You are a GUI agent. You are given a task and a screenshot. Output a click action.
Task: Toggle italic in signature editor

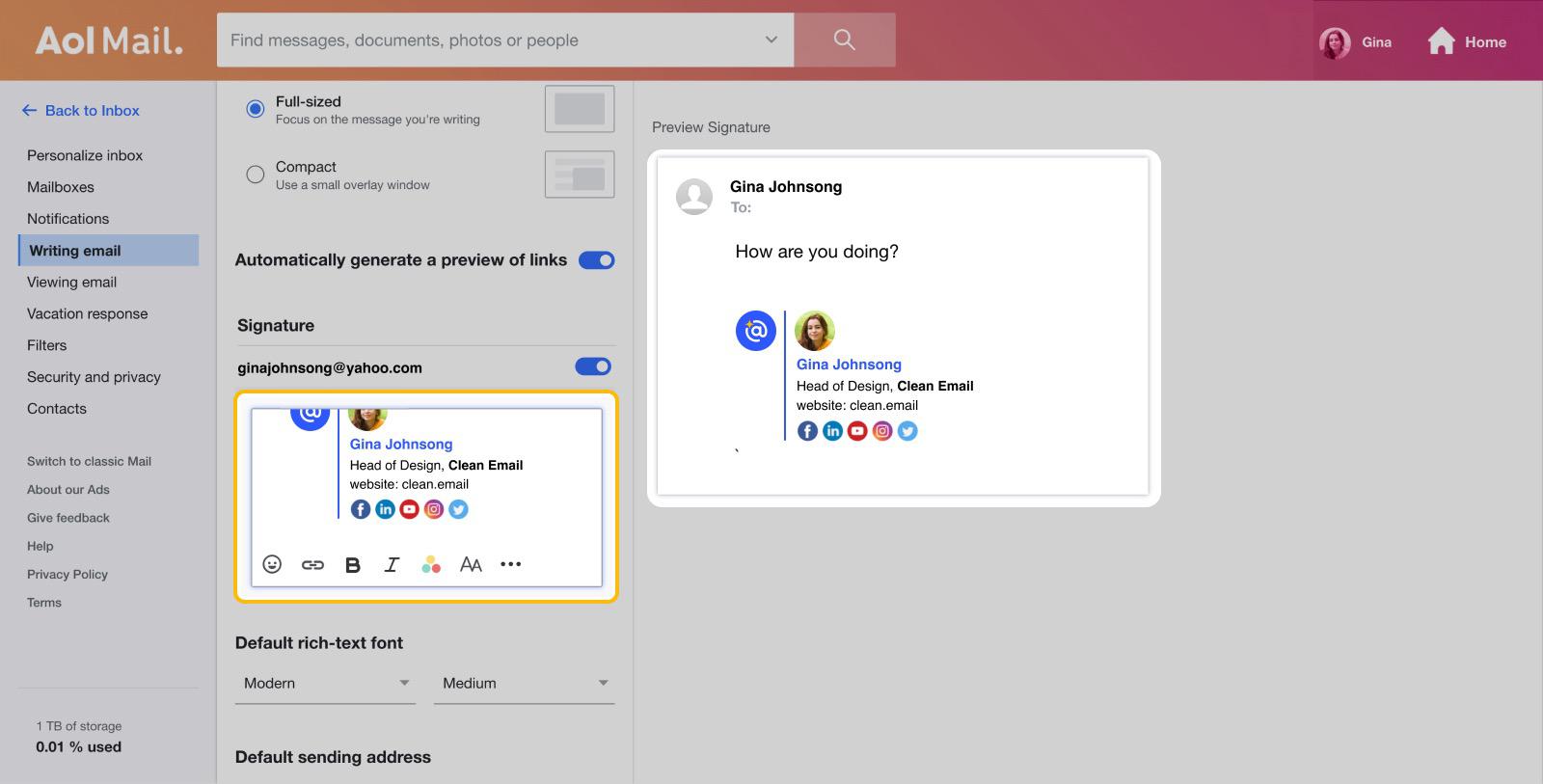pyautogui.click(x=392, y=565)
